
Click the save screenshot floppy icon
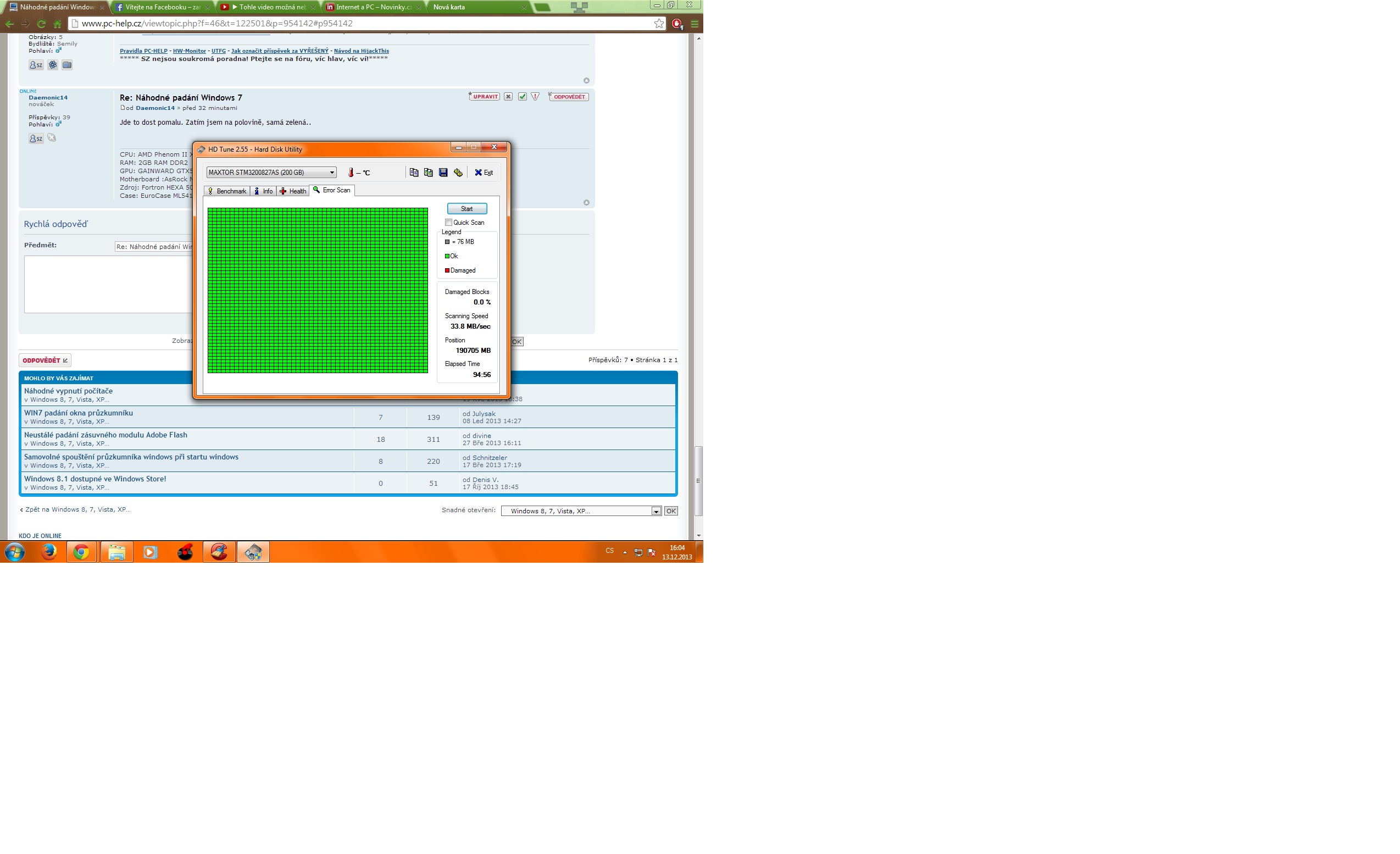[x=443, y=172]
